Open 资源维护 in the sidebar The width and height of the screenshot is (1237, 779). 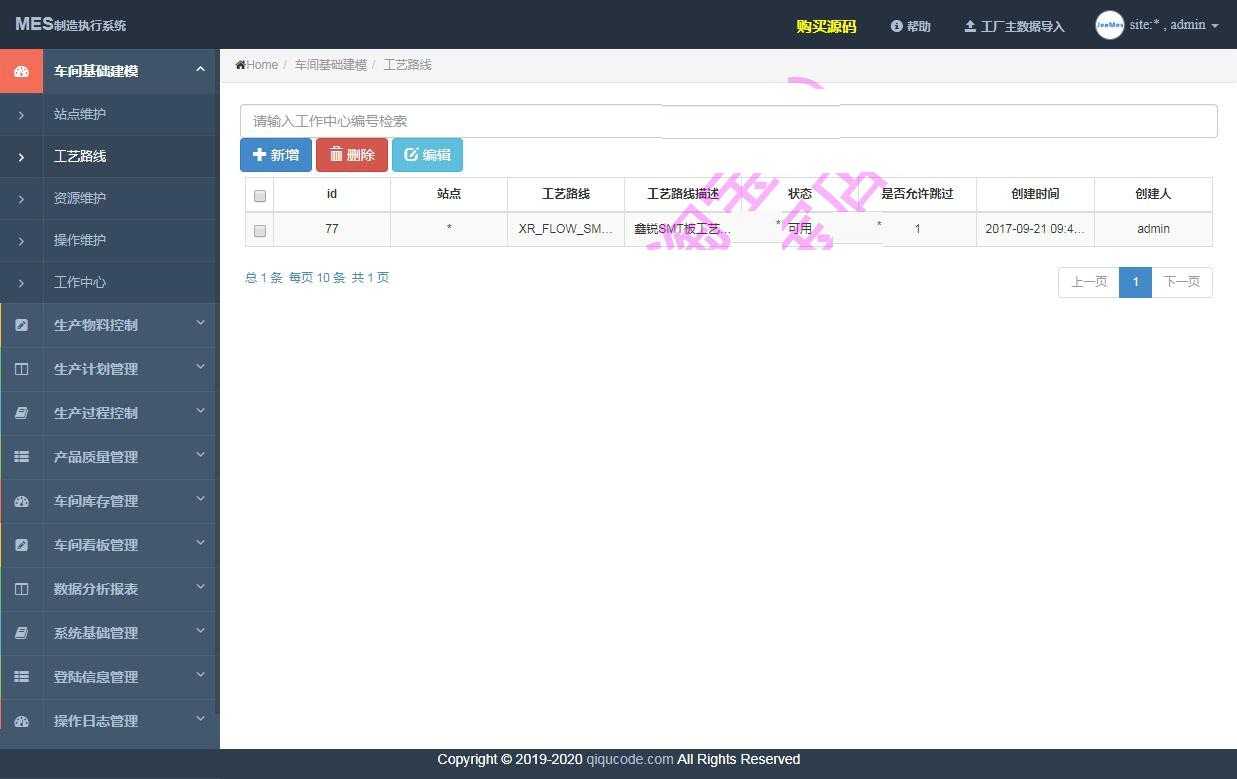point(80,198)
